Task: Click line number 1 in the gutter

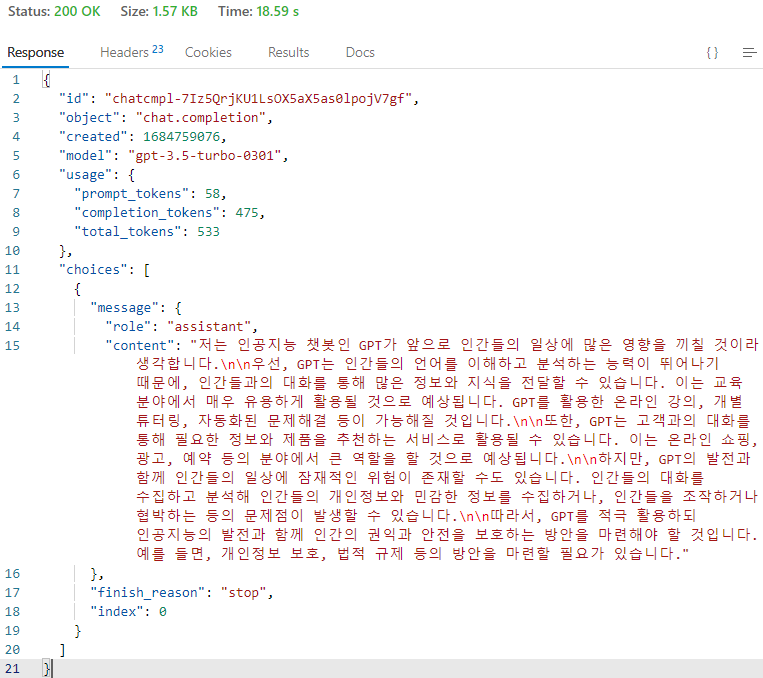Action: point(16,80)
